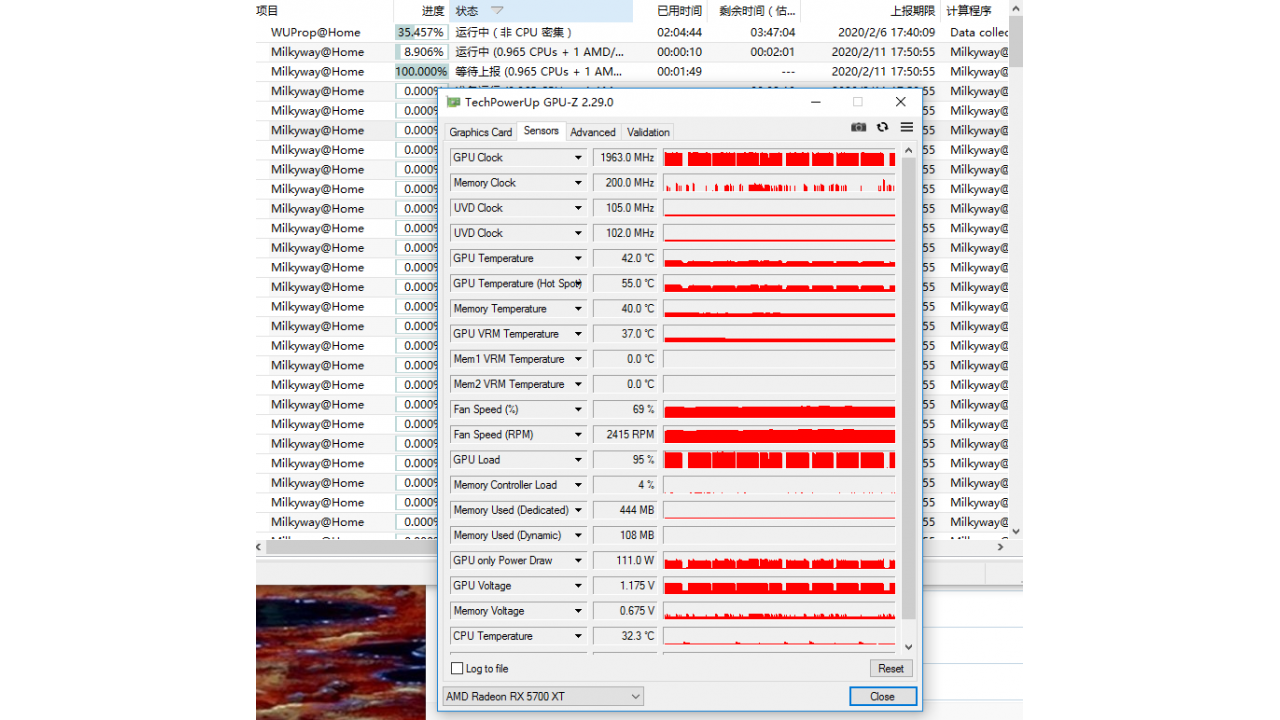Click the 2415 RPM fan value
The width and height of the screenshot is (1280, 720).
pyautogui.click(x=625, y=435)
